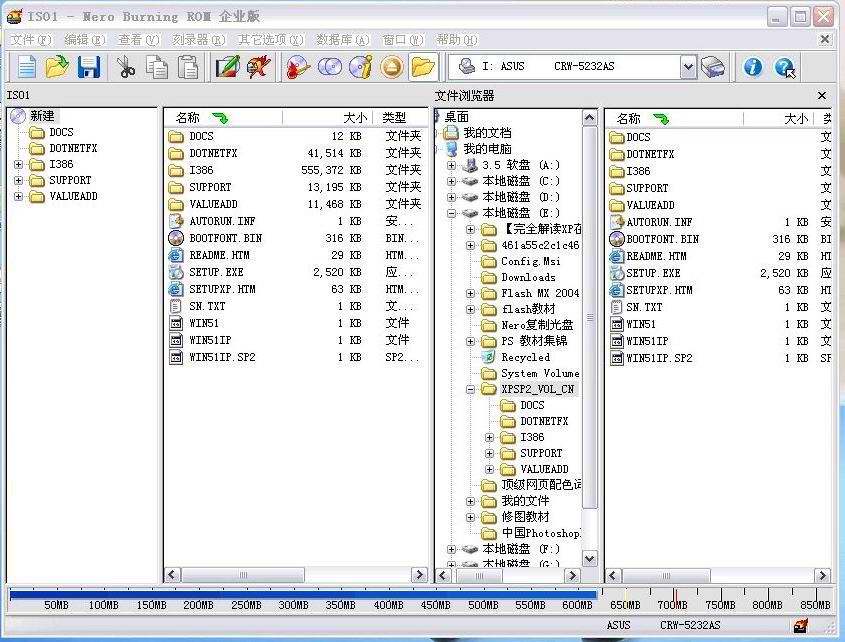Click the Choose recorder drive icon
Image resolution: width=845 pixels, height=642 pixels.
coord(713,67)
